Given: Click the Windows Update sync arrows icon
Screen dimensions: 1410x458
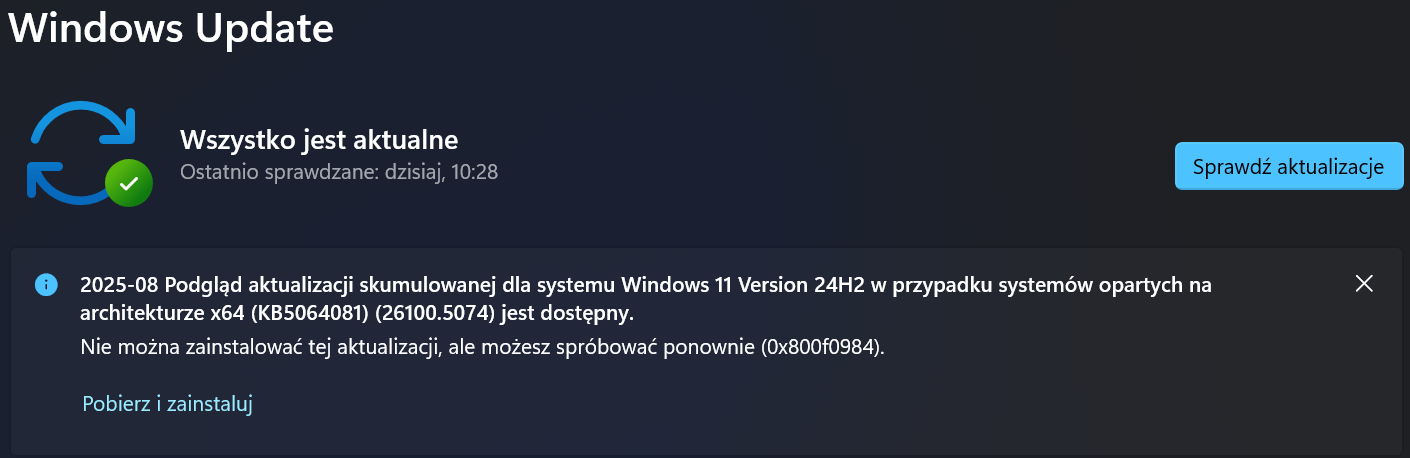Looking at the screenshot, I should (78, 150).
